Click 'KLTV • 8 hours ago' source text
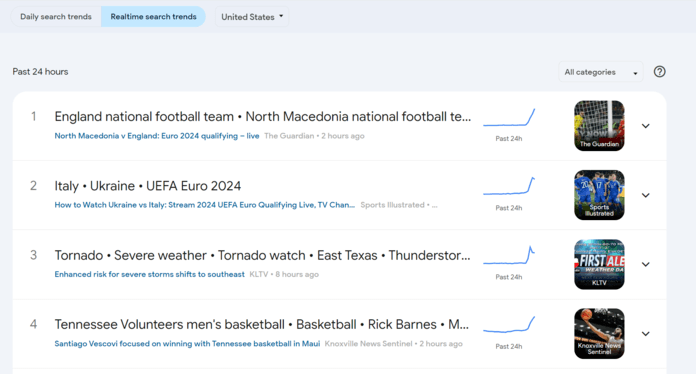 click(x=284, y=274)
